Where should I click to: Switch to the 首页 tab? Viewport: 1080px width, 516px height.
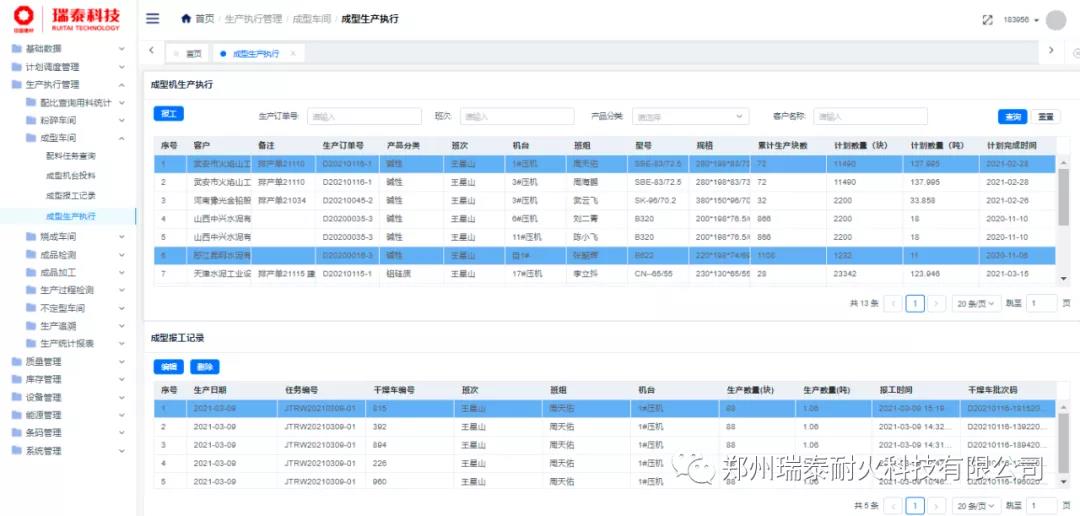click(x=188, y=54)
